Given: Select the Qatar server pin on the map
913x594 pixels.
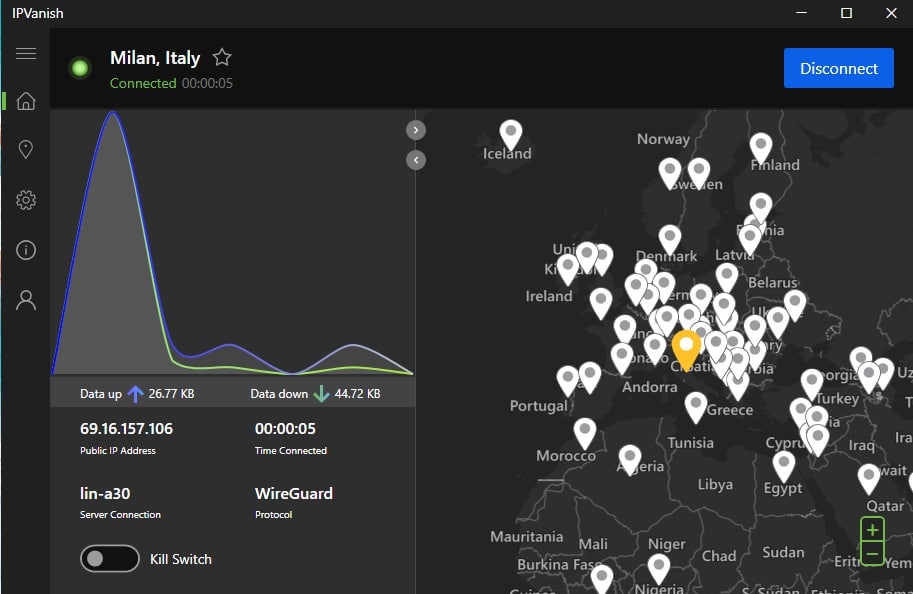Looking at the screenshot, I should coord(869,478).
